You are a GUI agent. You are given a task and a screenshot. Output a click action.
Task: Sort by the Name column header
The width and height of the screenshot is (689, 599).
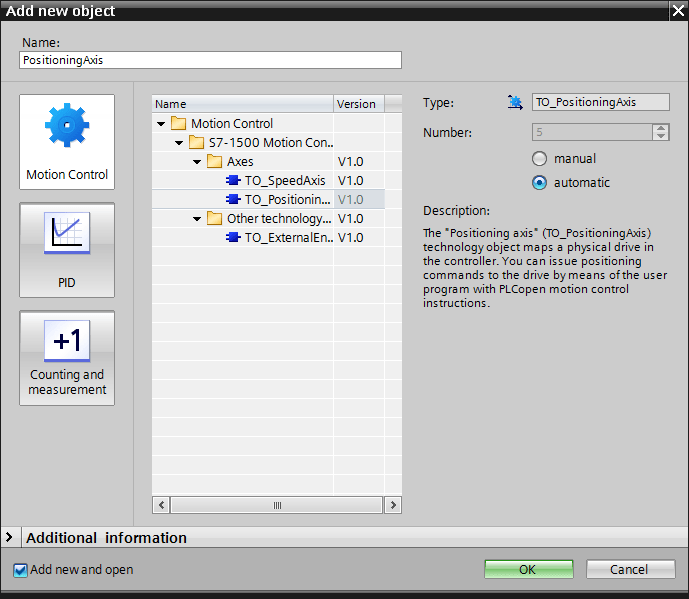pyautogui.click(x=242, y=104)
